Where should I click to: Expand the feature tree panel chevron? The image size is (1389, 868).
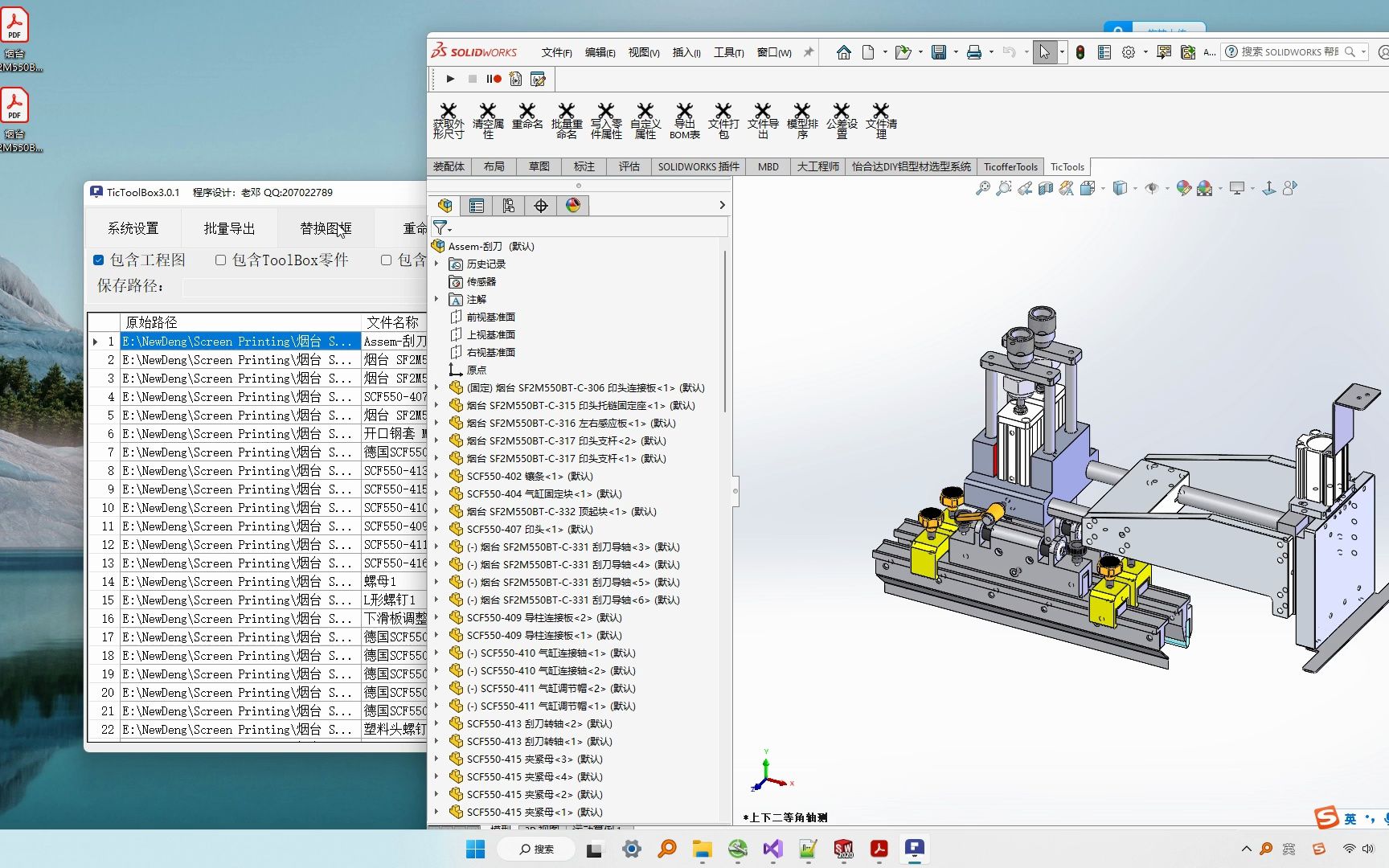click(x=722, y=205)
